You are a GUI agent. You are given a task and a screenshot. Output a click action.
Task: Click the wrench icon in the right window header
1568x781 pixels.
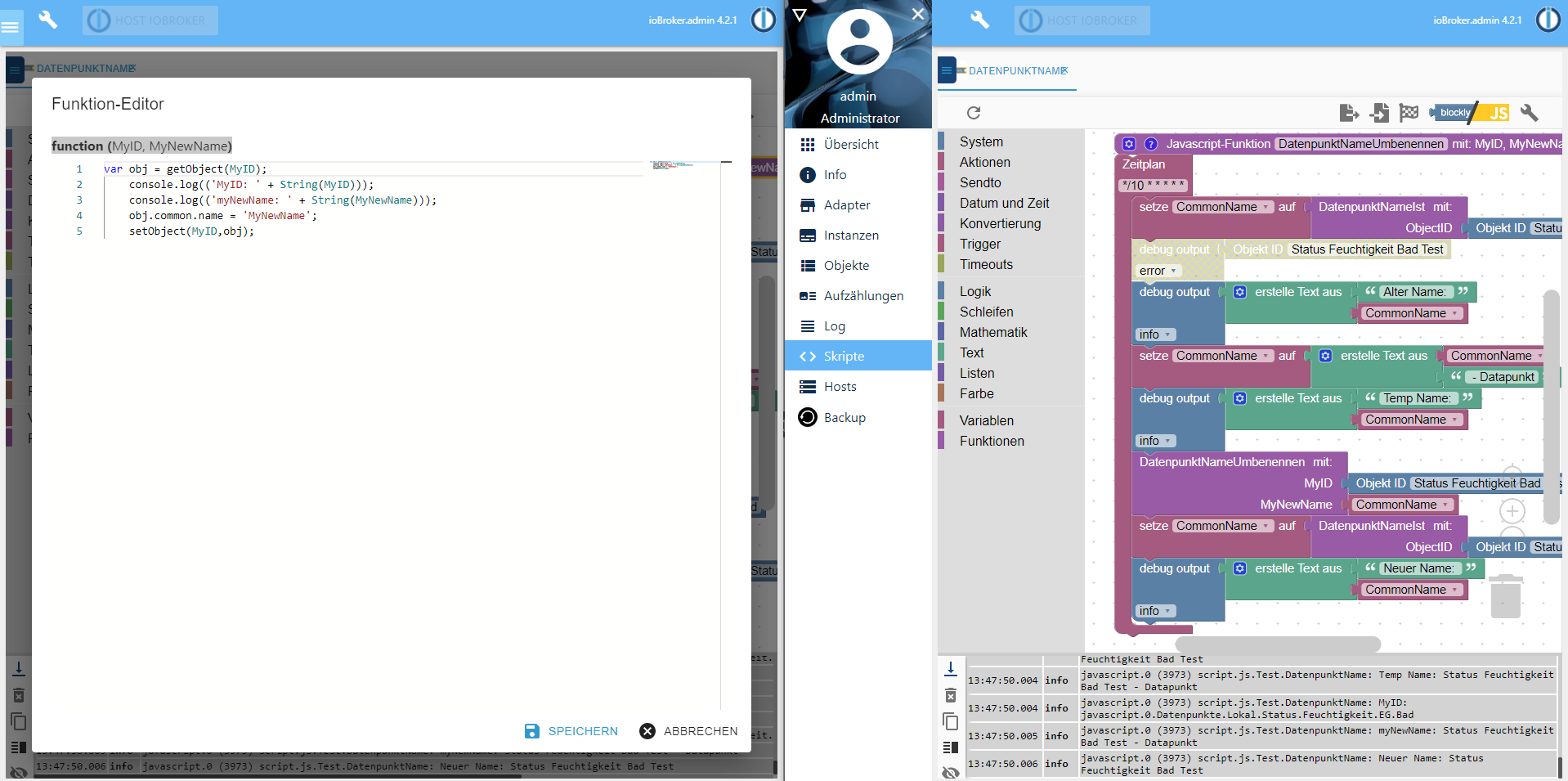point(979,20)
